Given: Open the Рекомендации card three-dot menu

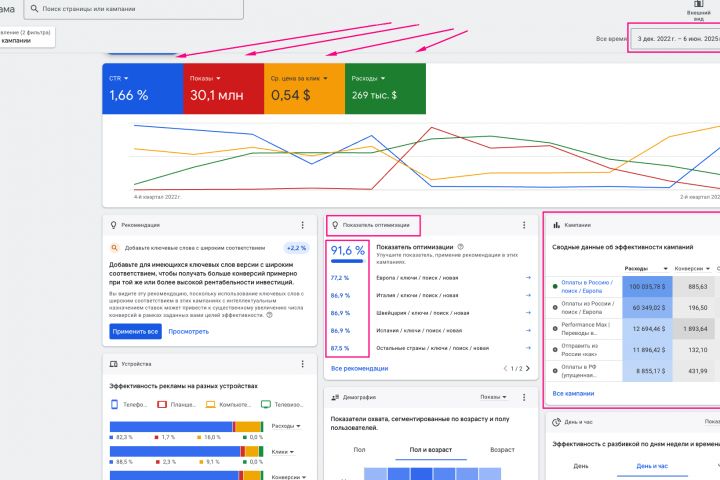Looking at the screenshot, I should (x=303, y=225).
